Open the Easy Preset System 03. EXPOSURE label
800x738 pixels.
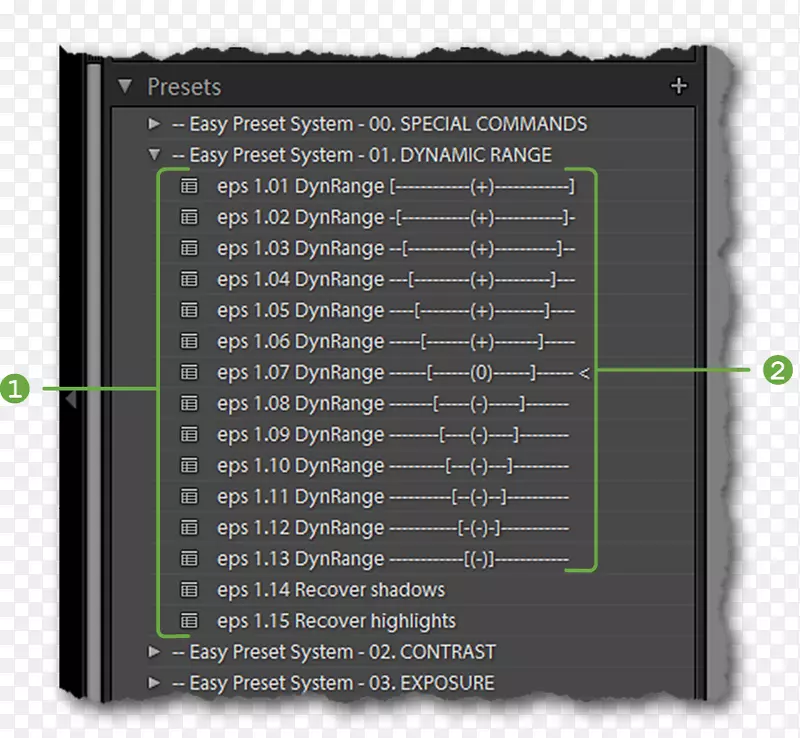(334, 683)
